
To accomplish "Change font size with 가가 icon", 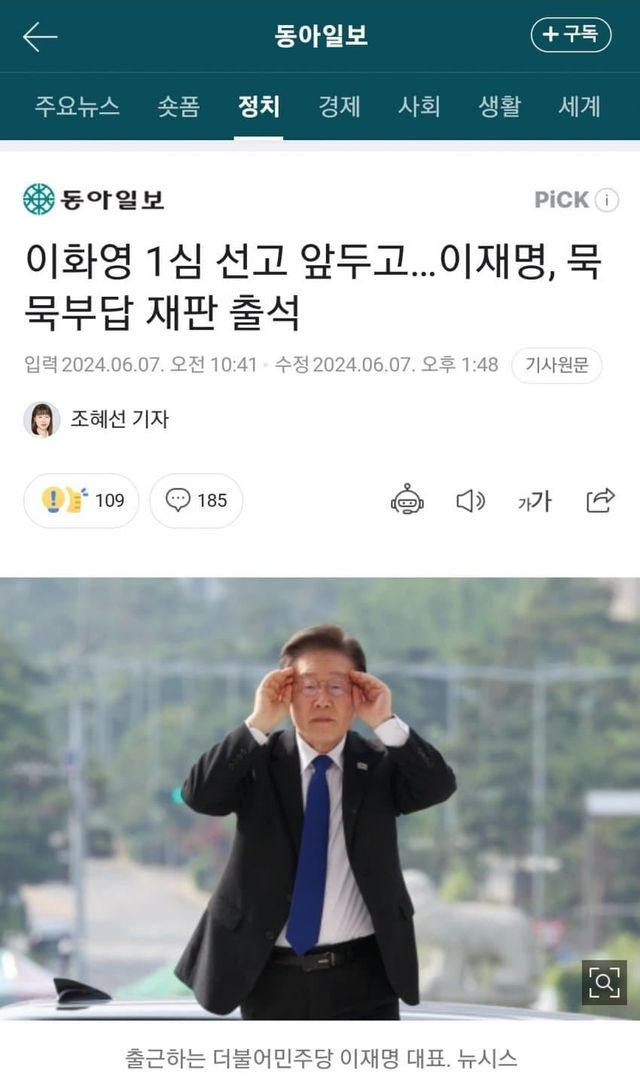I will [535, 501].
